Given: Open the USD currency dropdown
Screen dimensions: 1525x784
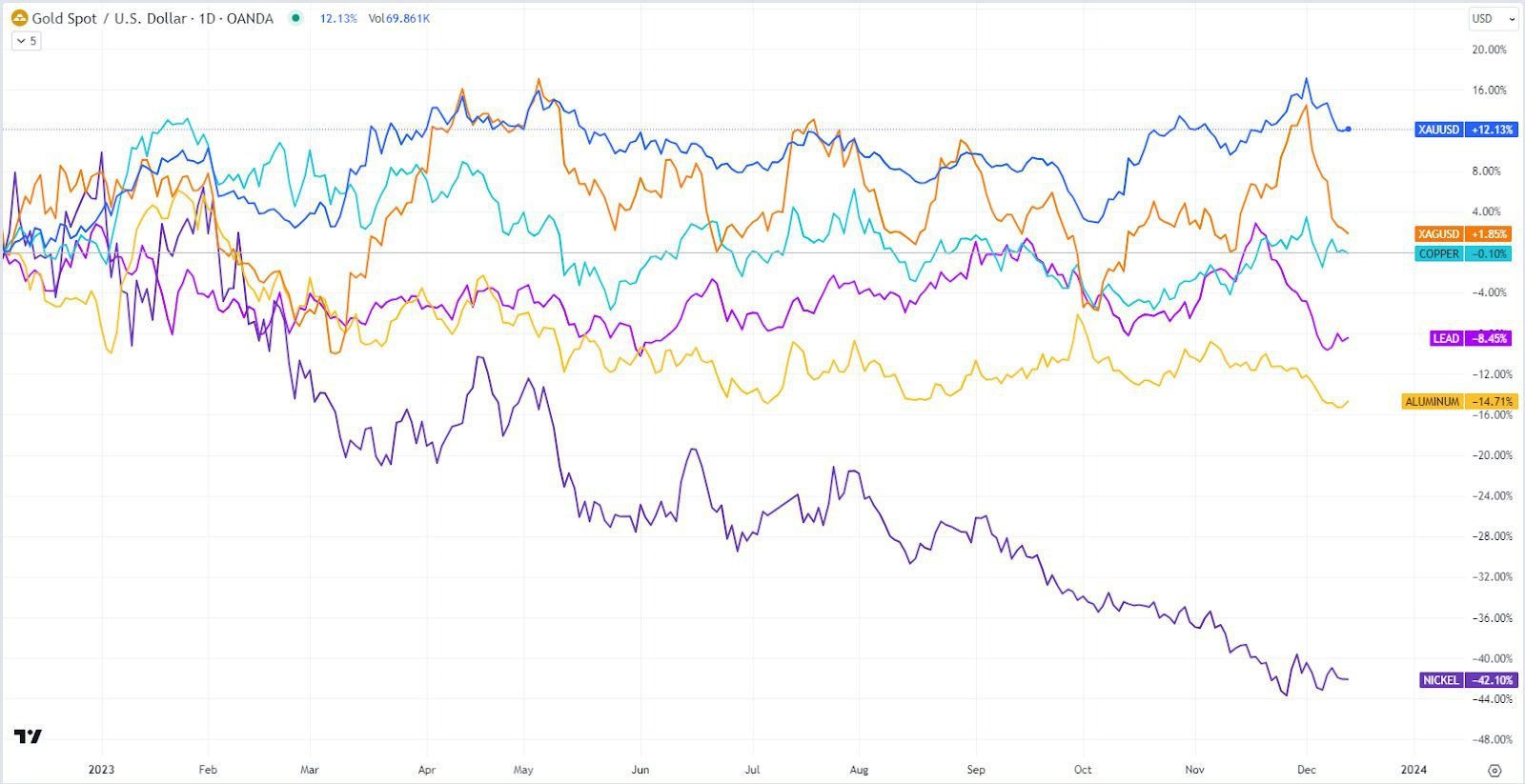Looking at the screenshot, I should point(1492,18).
